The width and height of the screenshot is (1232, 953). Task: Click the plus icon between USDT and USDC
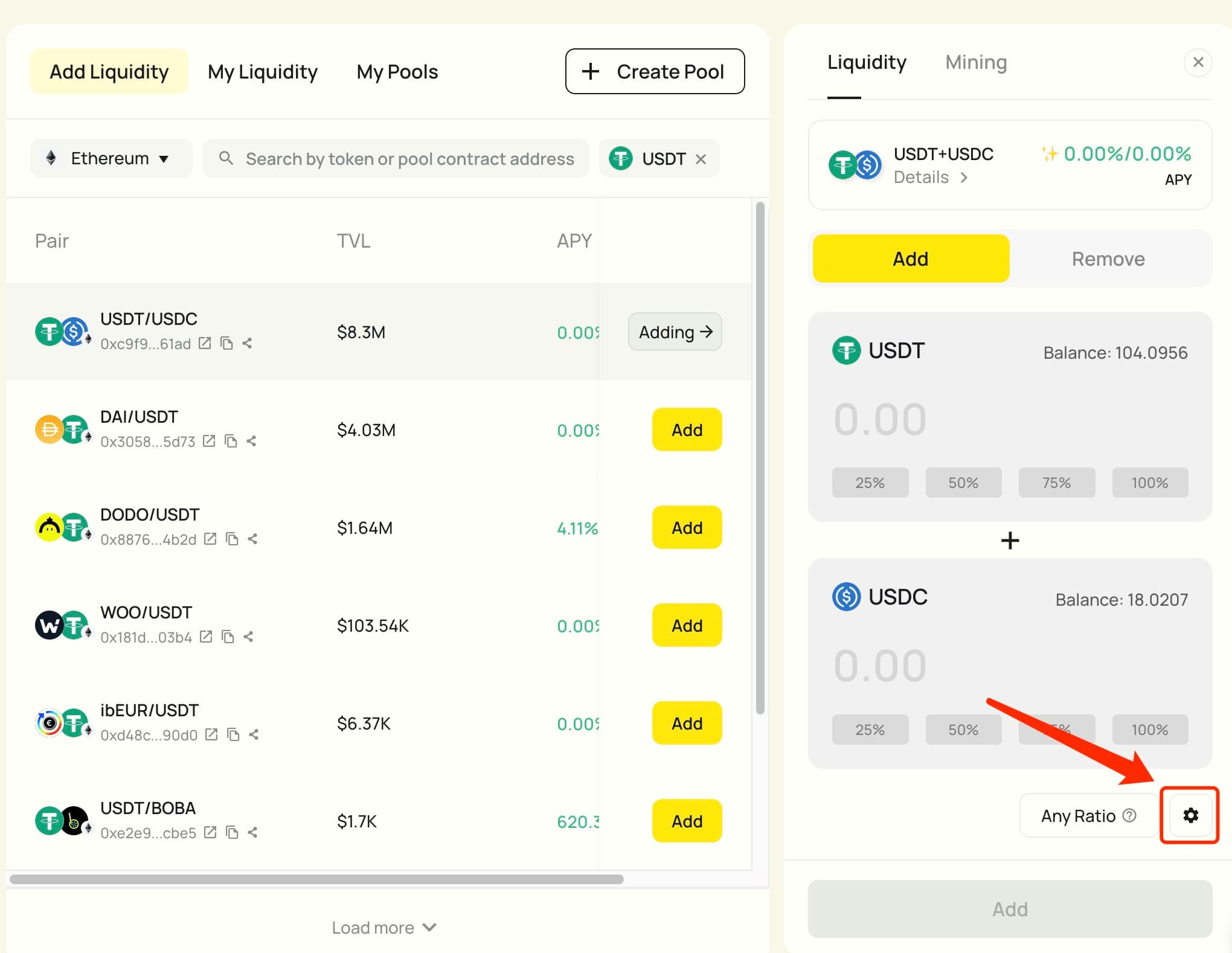[1009, 539]
